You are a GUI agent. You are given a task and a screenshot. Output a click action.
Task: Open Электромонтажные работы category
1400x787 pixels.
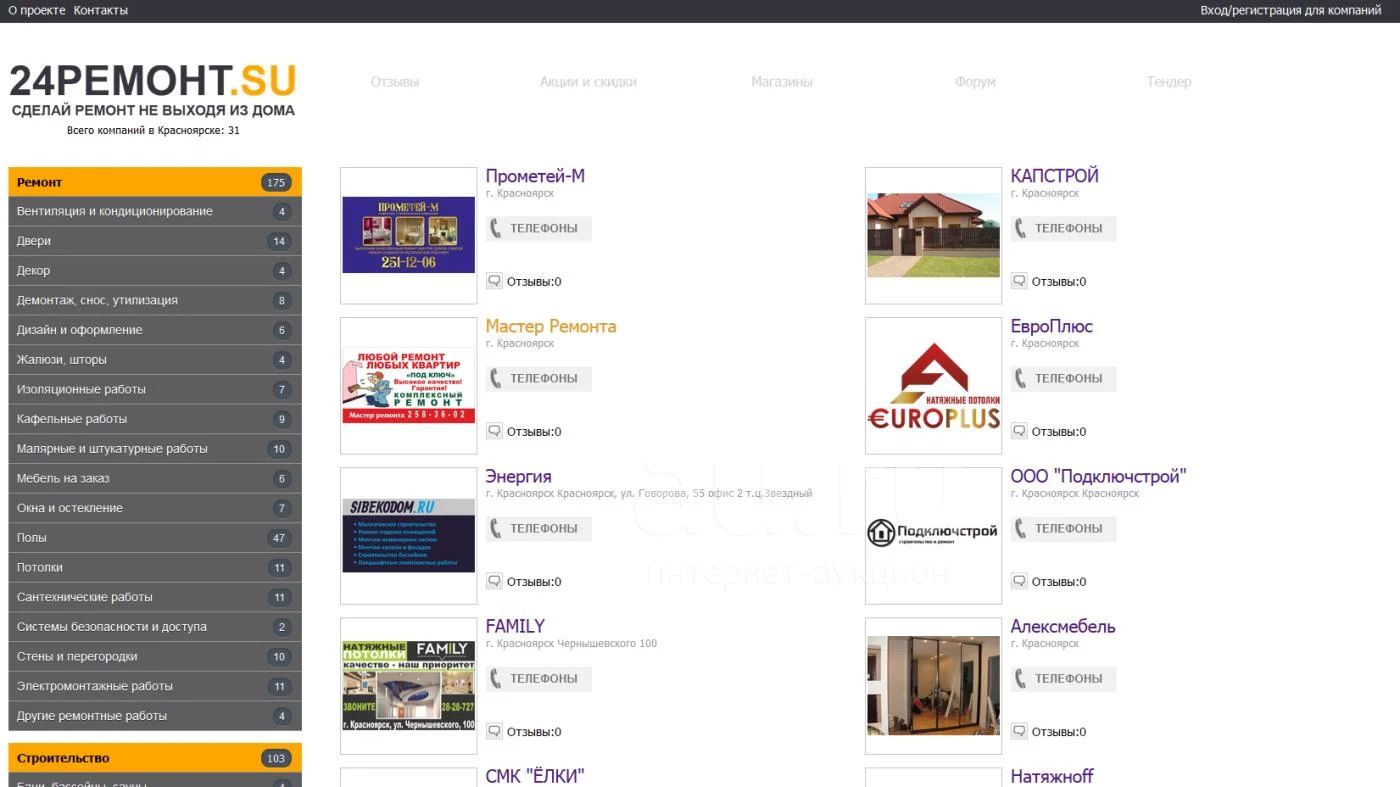pyautogui.click(x=155, y=686)
